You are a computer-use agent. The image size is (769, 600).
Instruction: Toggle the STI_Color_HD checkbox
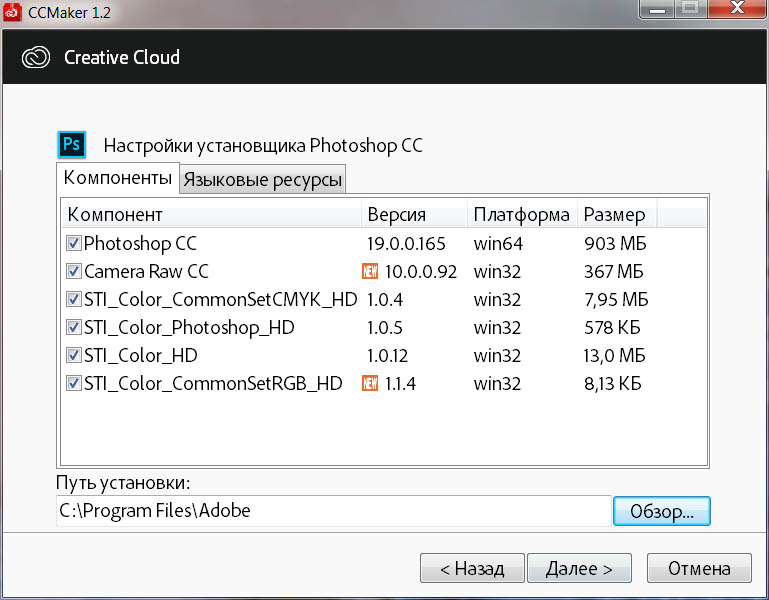(74, 355)
